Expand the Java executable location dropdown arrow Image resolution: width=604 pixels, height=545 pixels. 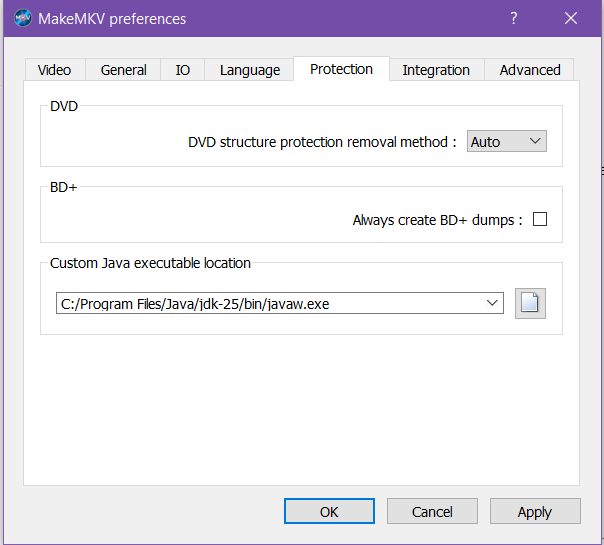pos(492,303)
